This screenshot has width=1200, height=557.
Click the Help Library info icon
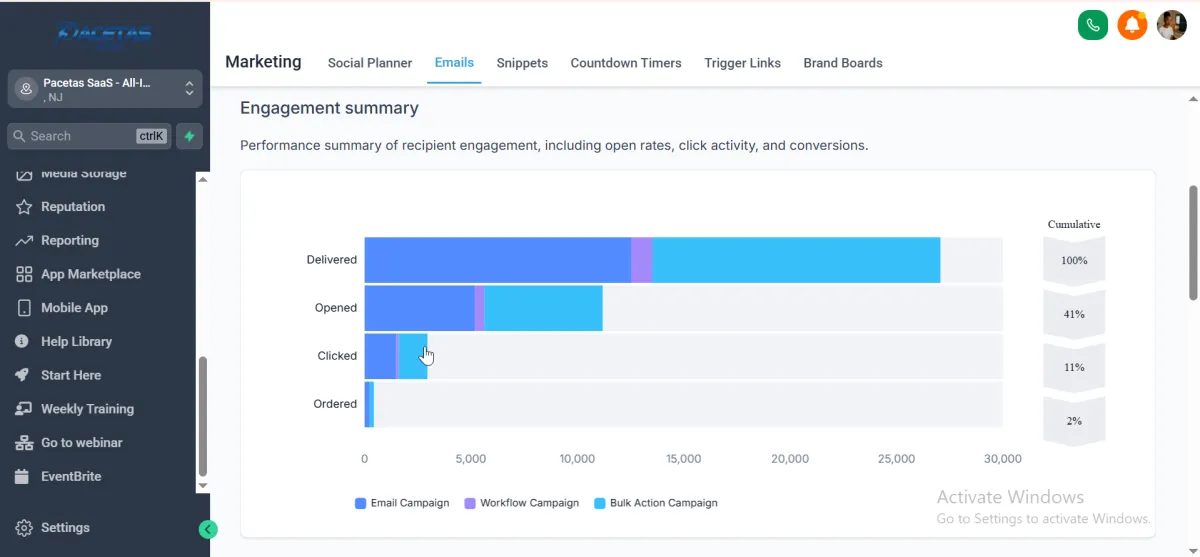(22, 341)
